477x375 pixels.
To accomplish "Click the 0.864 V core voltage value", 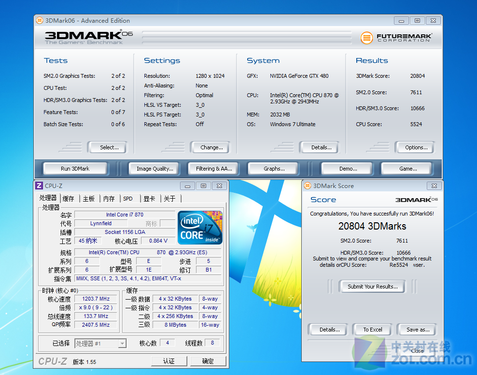I will pos(158,241).
